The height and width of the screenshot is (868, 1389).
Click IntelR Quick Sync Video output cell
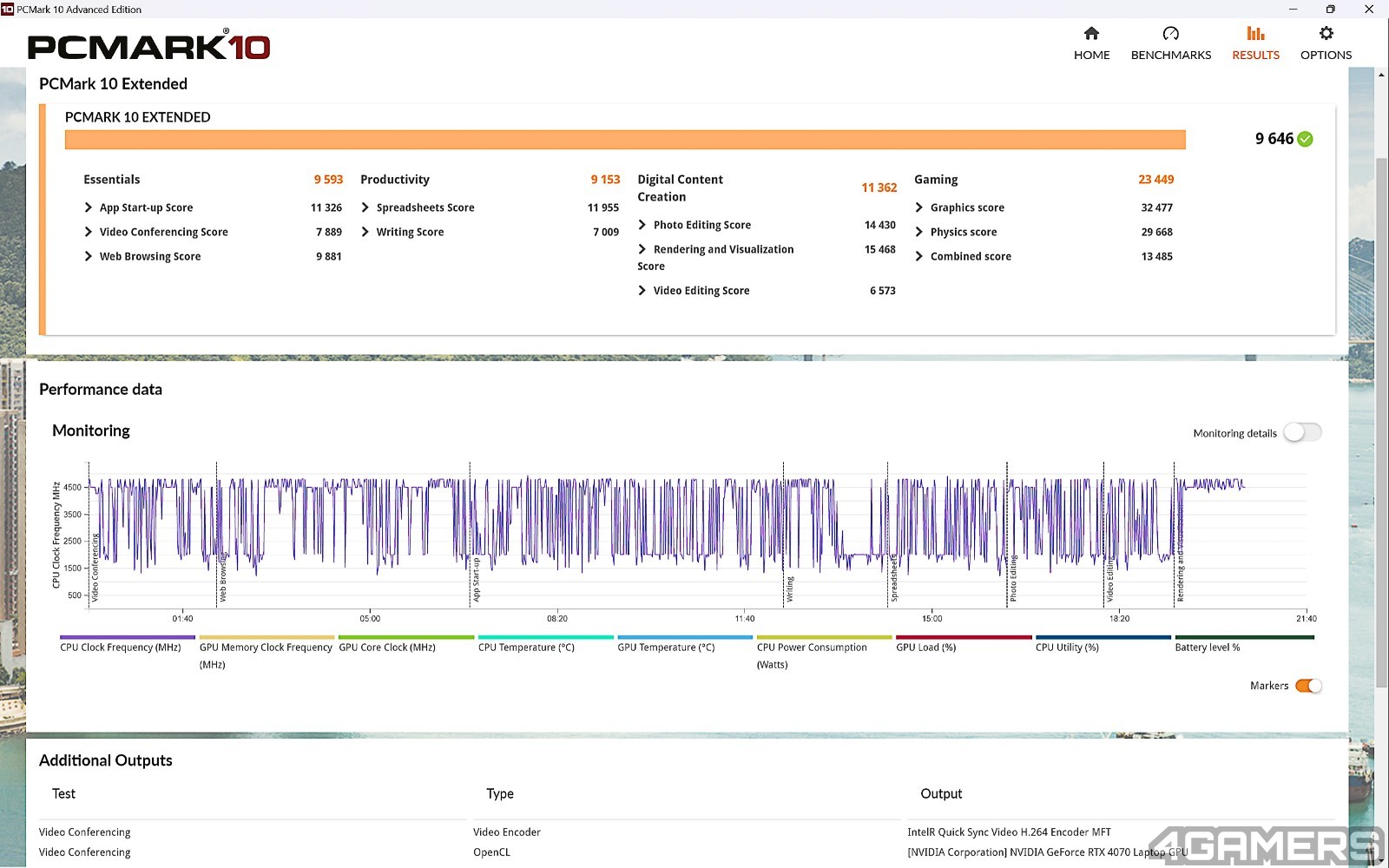1009,832
